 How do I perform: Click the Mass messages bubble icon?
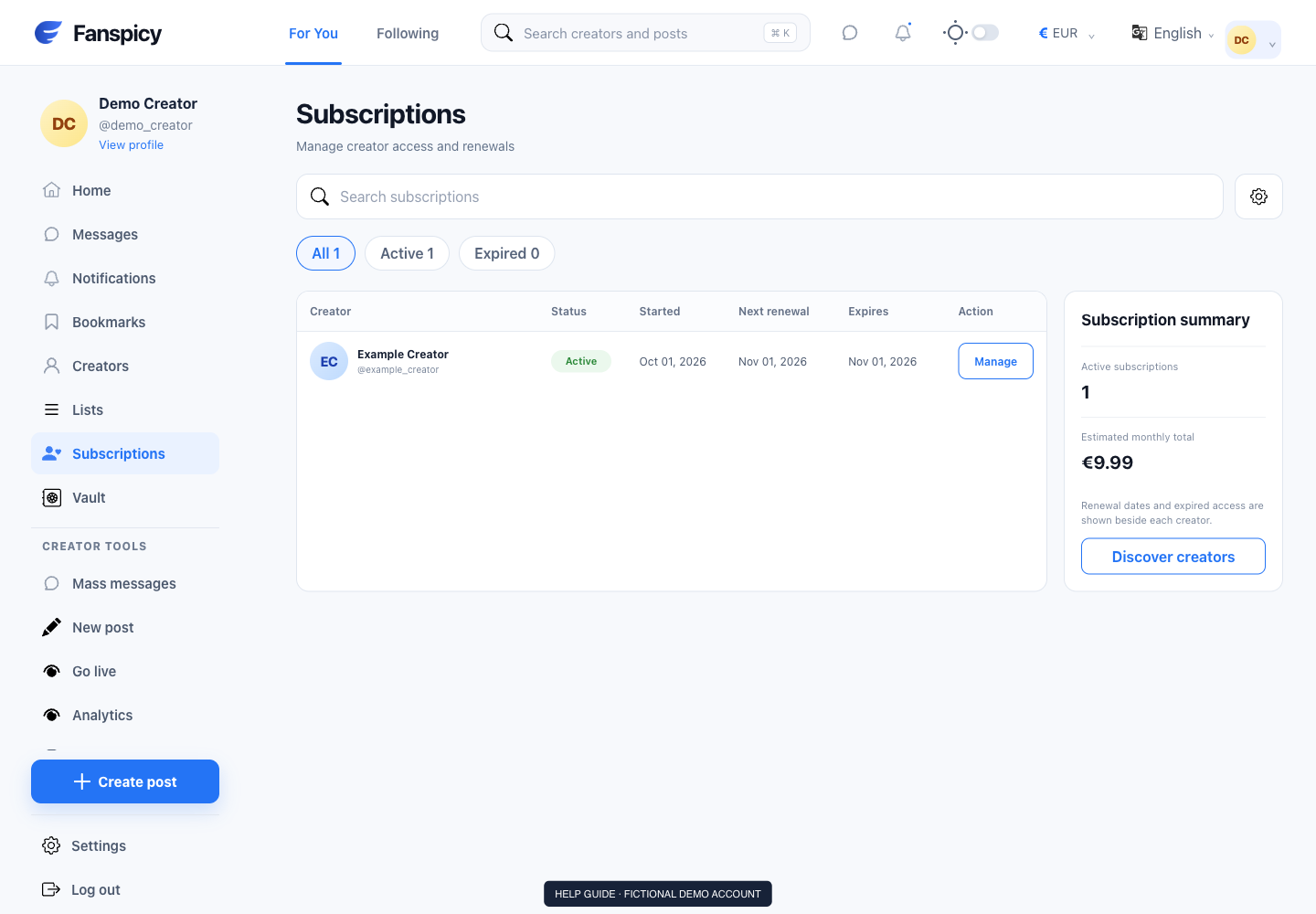52,583
